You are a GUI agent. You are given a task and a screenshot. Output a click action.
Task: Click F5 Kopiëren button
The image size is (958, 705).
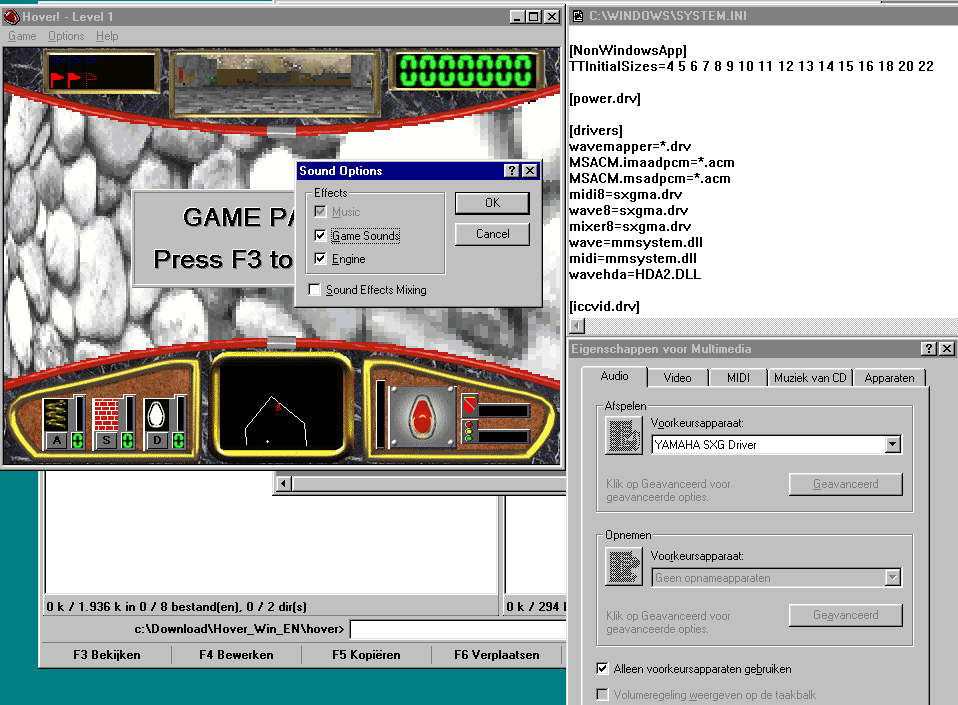367,655
